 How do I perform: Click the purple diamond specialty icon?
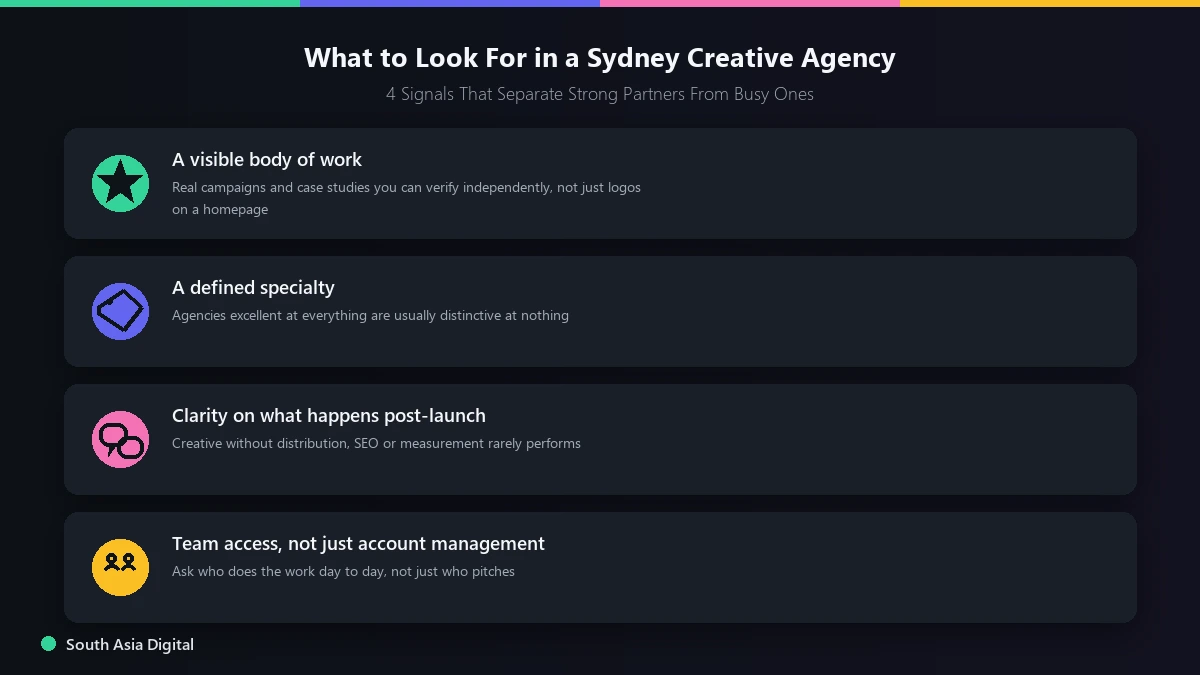click(x=120, y=311)
